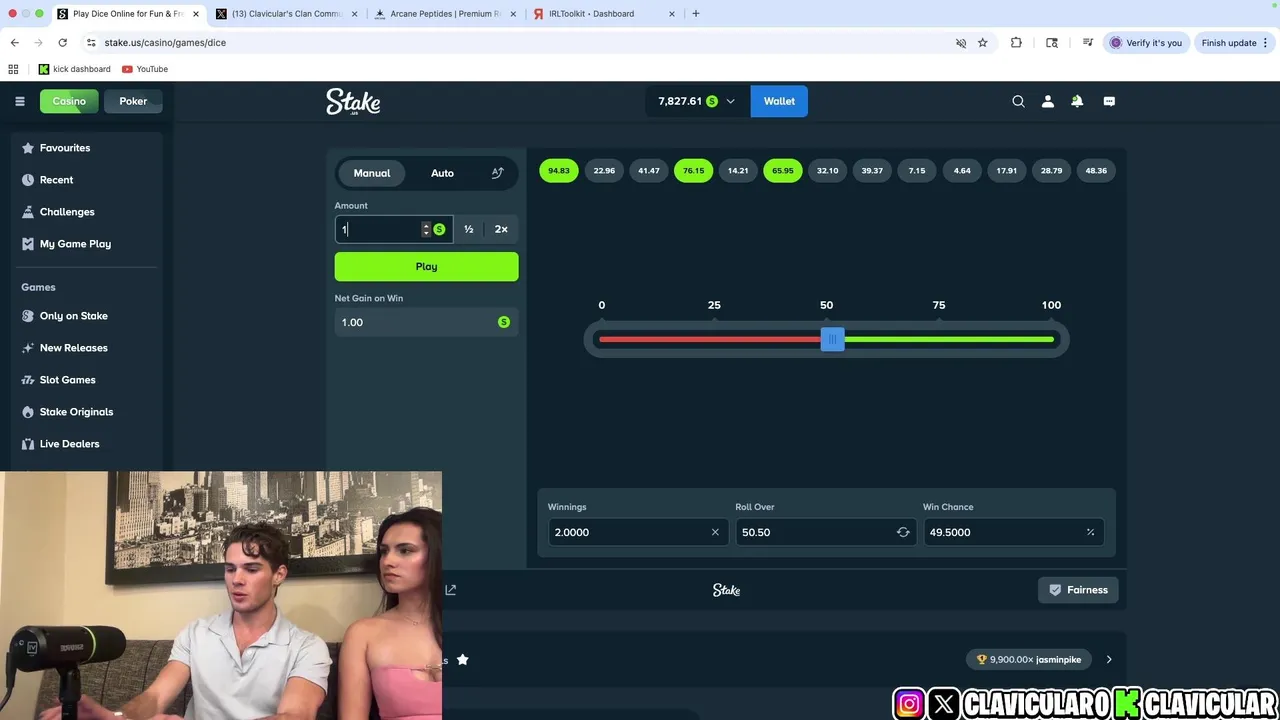Focus the Roll Over input field

click(x=825, y=532)
